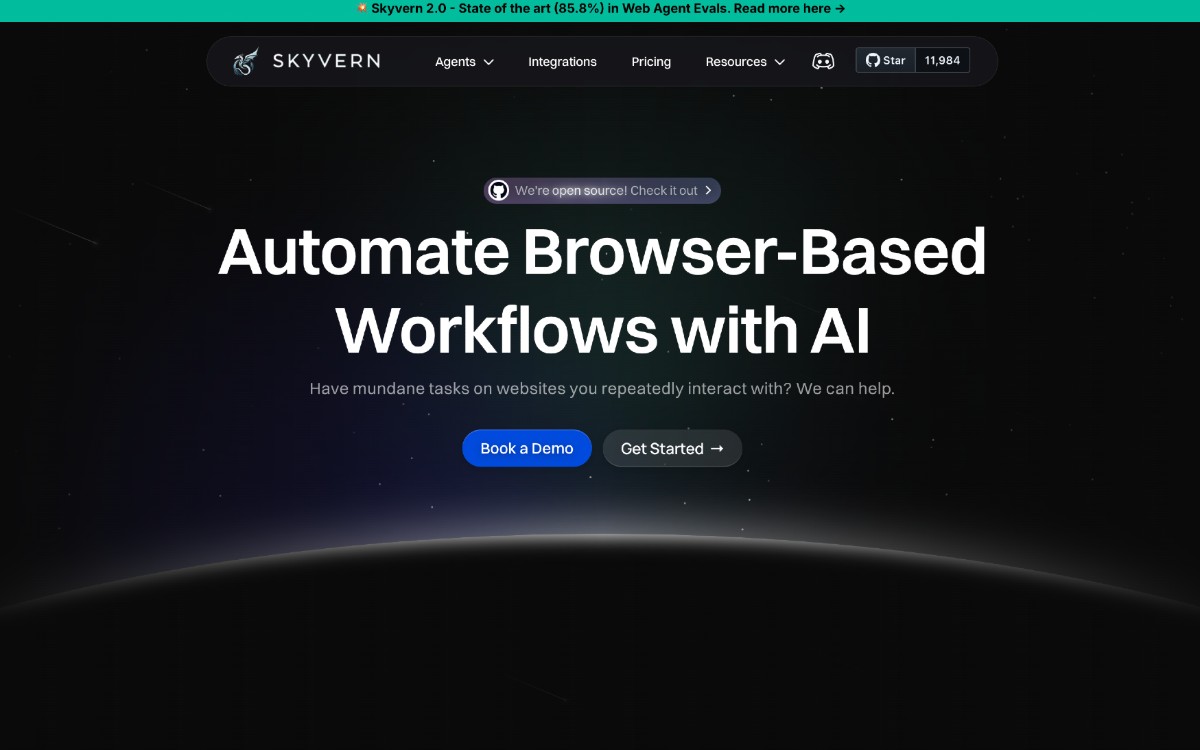Click the 11,984 star count

point(942,60)
